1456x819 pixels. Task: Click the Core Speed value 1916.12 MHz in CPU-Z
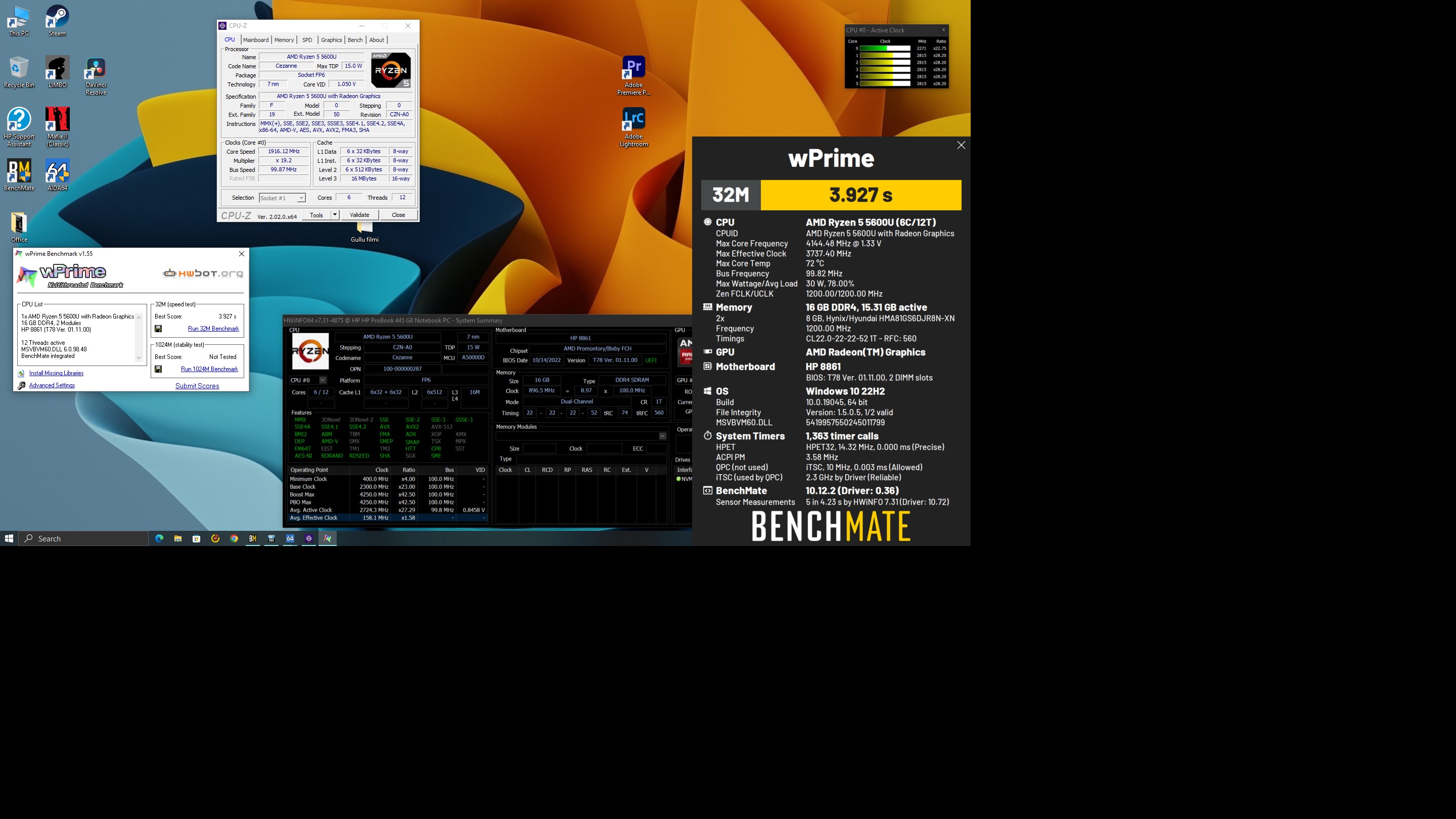284,152
